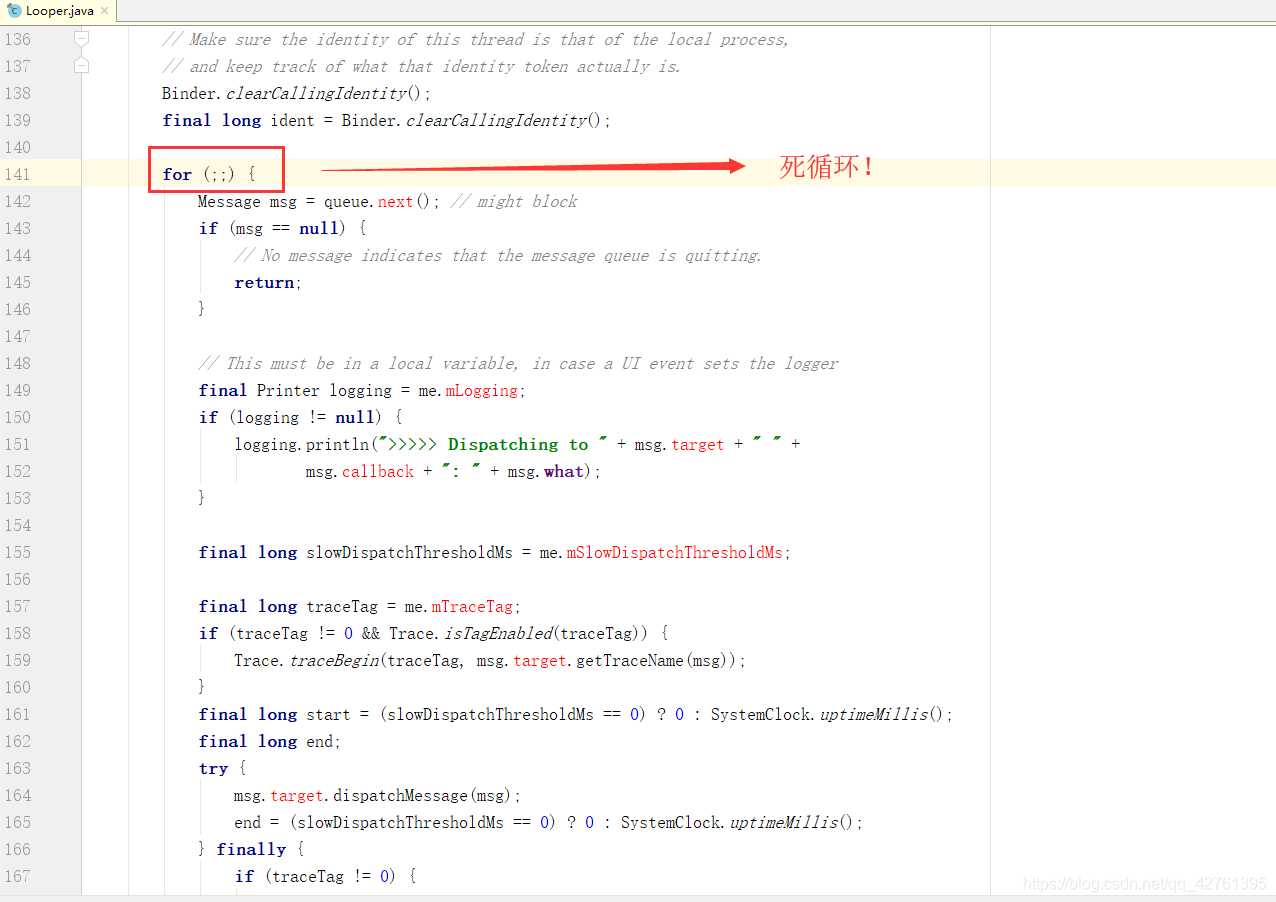
Task: Close the Looper.java tab
Action: pos(105,11)
